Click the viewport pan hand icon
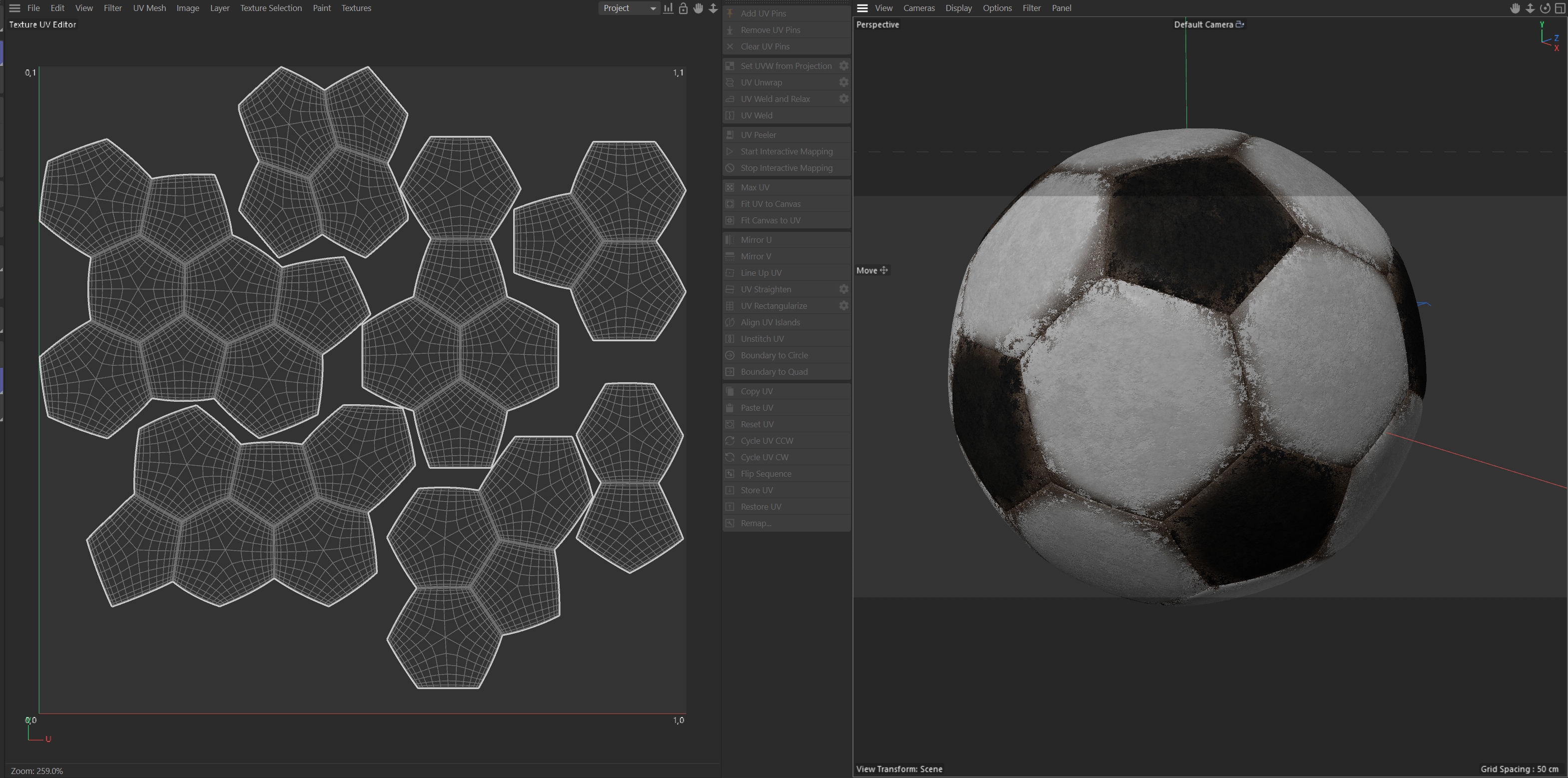This screenshot has width=1568, height=778. point(1515,8)
